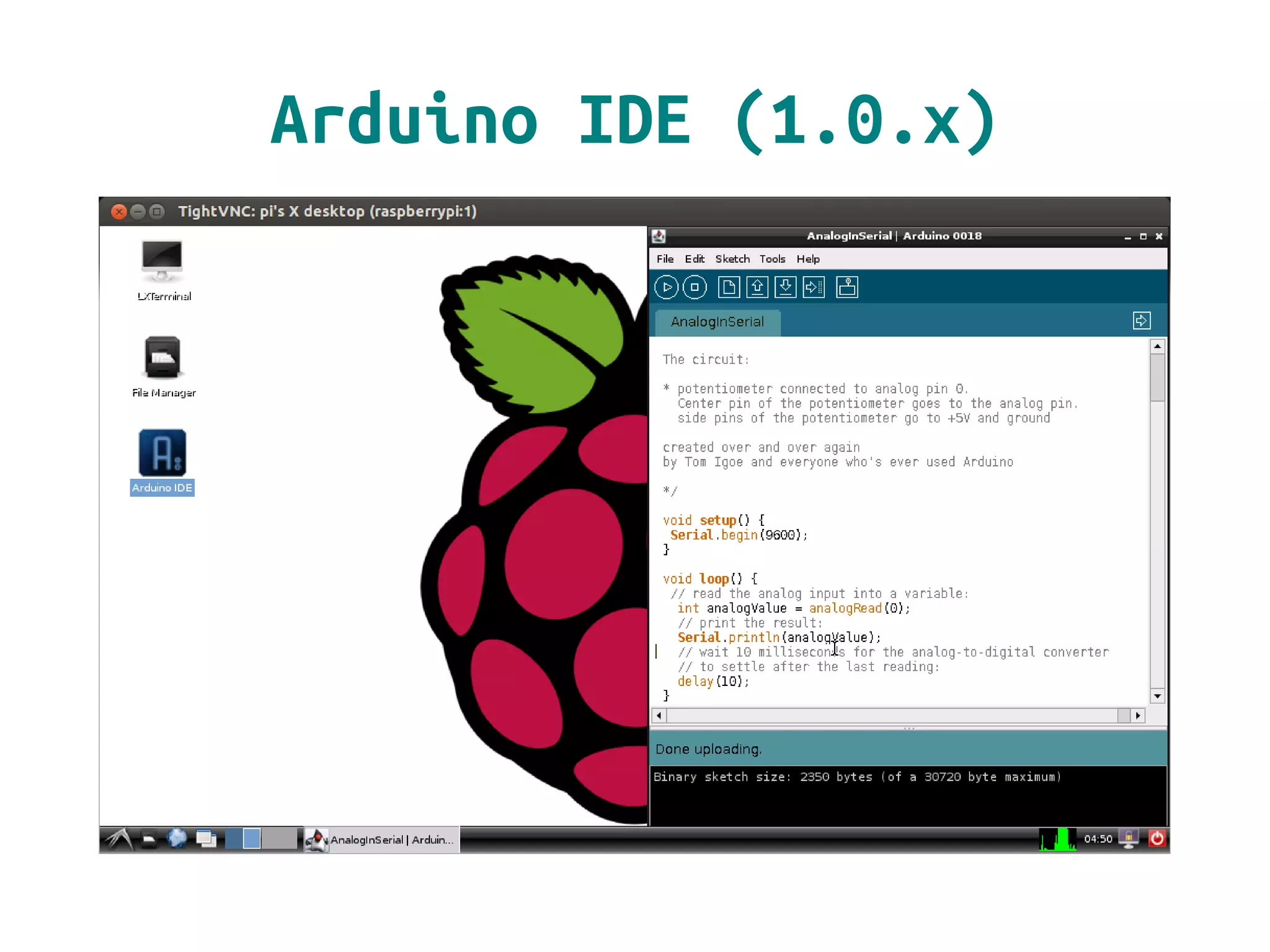The height and width of the screenshot is (952, 1270).
Task: Close the Arduino 0018 window
Action: pyautogui.click(x=1158, y=236)
